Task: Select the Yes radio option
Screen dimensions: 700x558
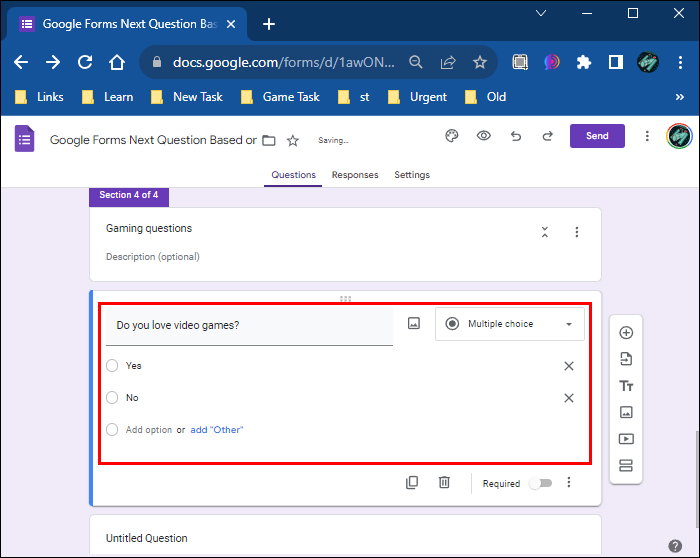Action: tap(113, 366)
